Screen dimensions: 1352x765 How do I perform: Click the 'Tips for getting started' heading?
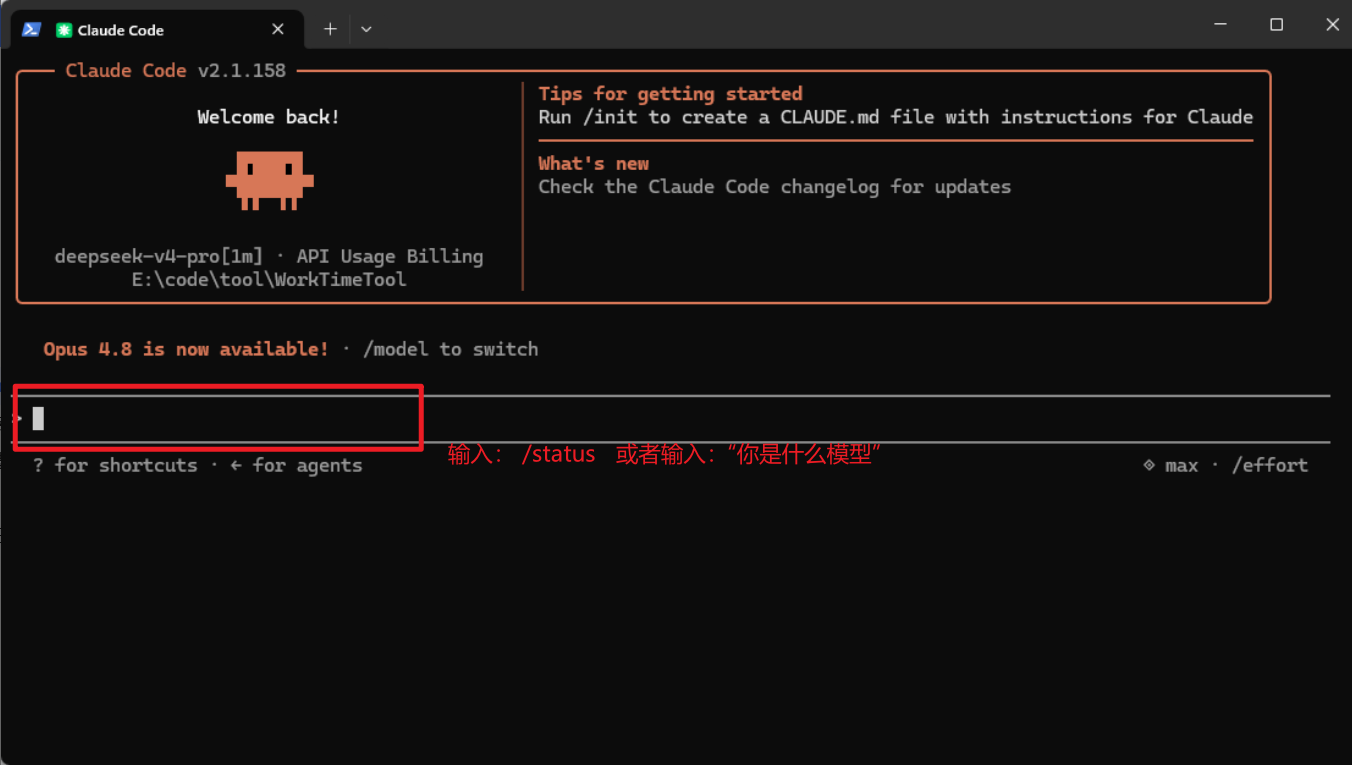[x=671, y=94]
